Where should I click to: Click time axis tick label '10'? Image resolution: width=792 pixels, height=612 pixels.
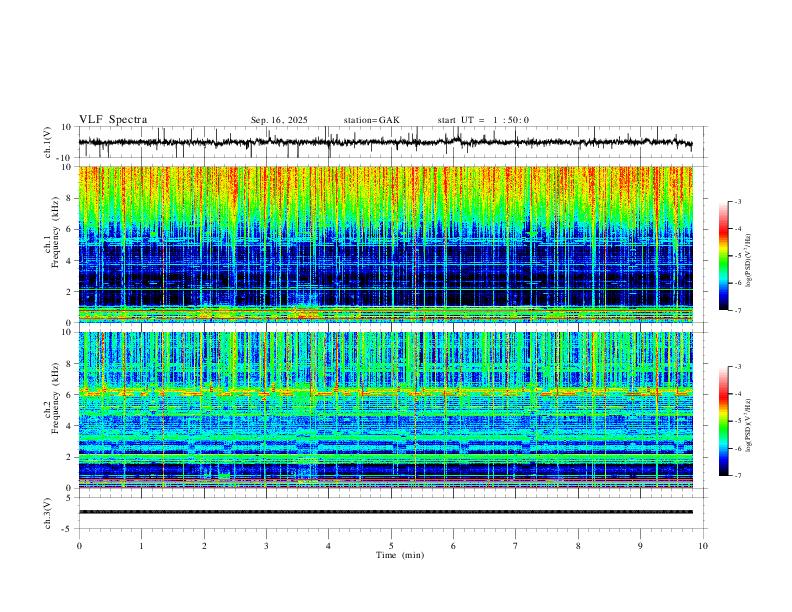(703, 546)
